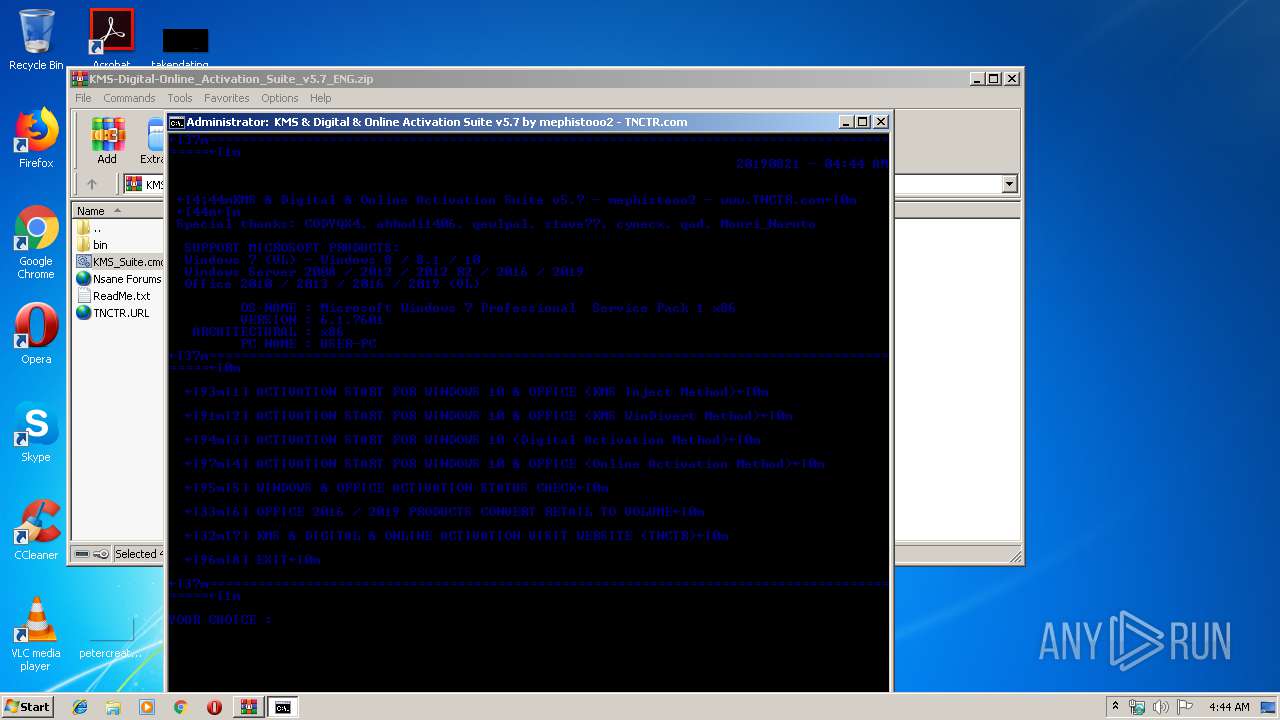Select the takendating desktop file icon
The image size is (1280, 720).
coord(185,48)
